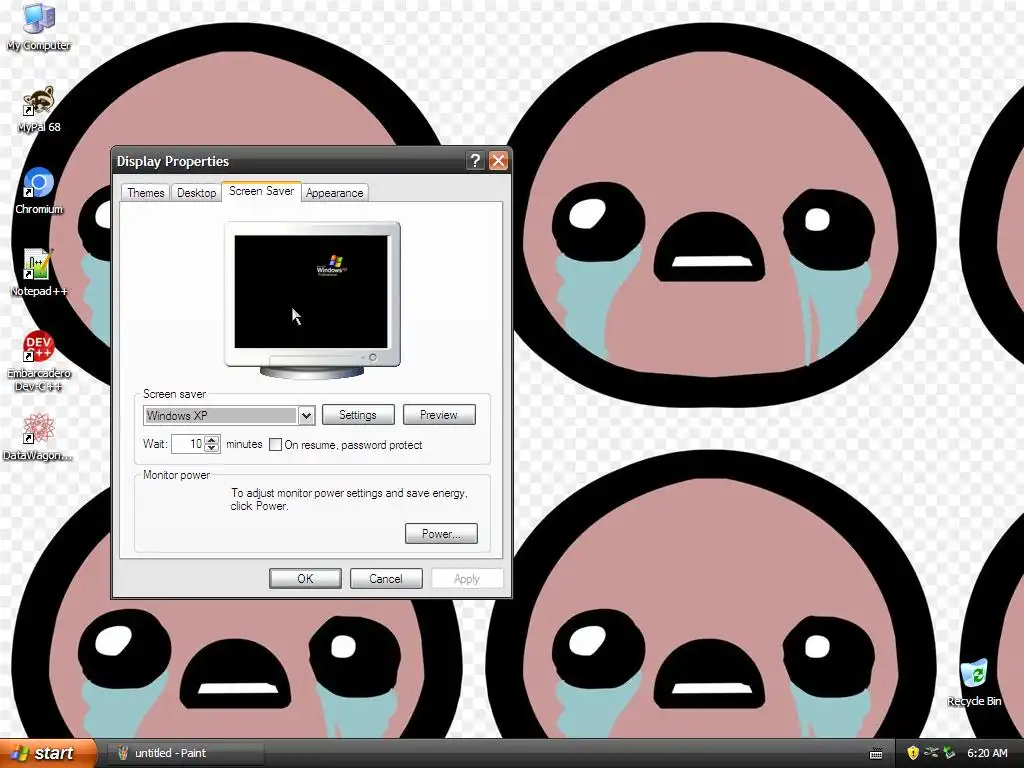
Task: Confirm with the OK button
Action: click(x=305, y=579)
